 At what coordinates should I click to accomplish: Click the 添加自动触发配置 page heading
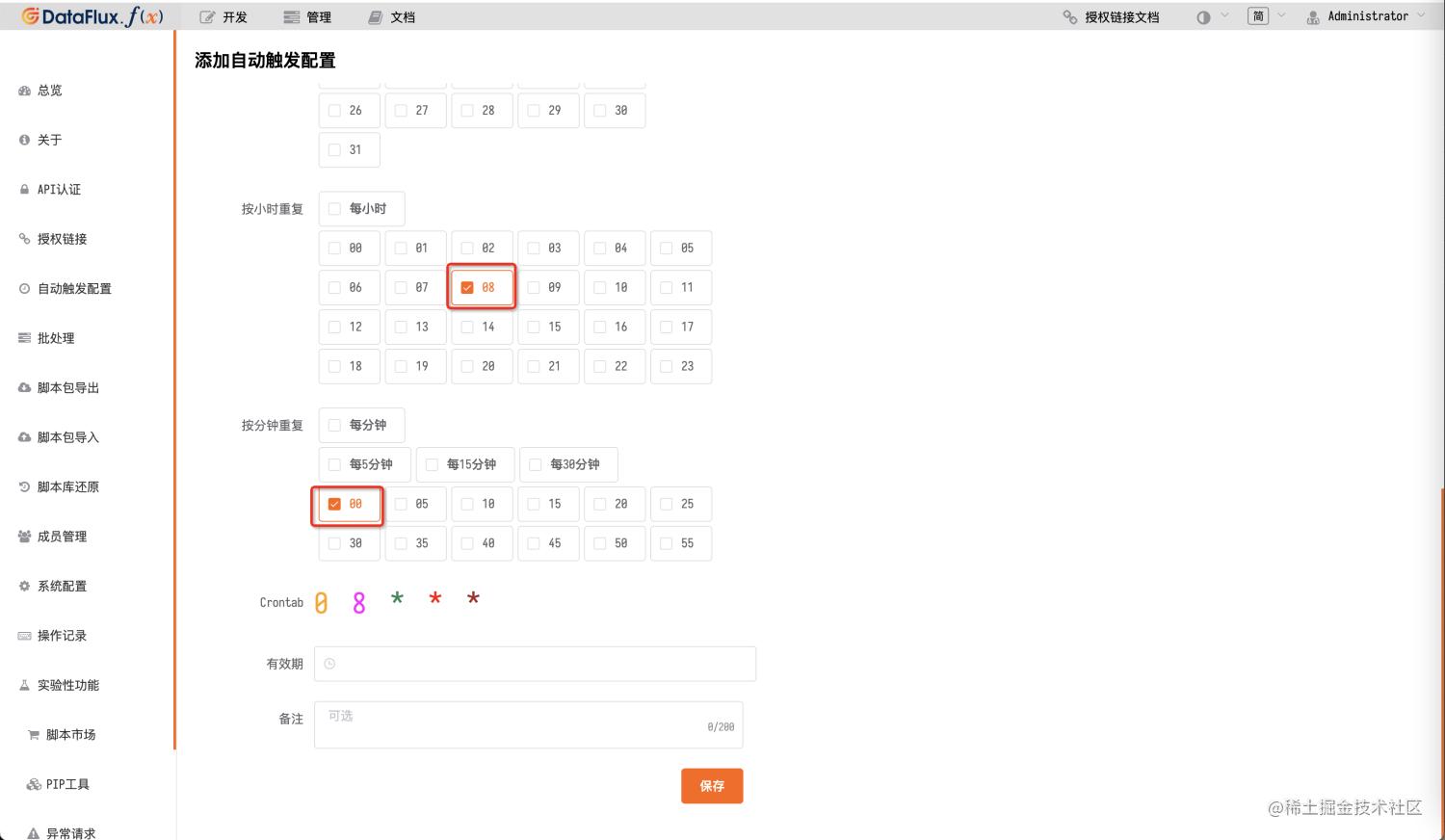pos(265,61)
